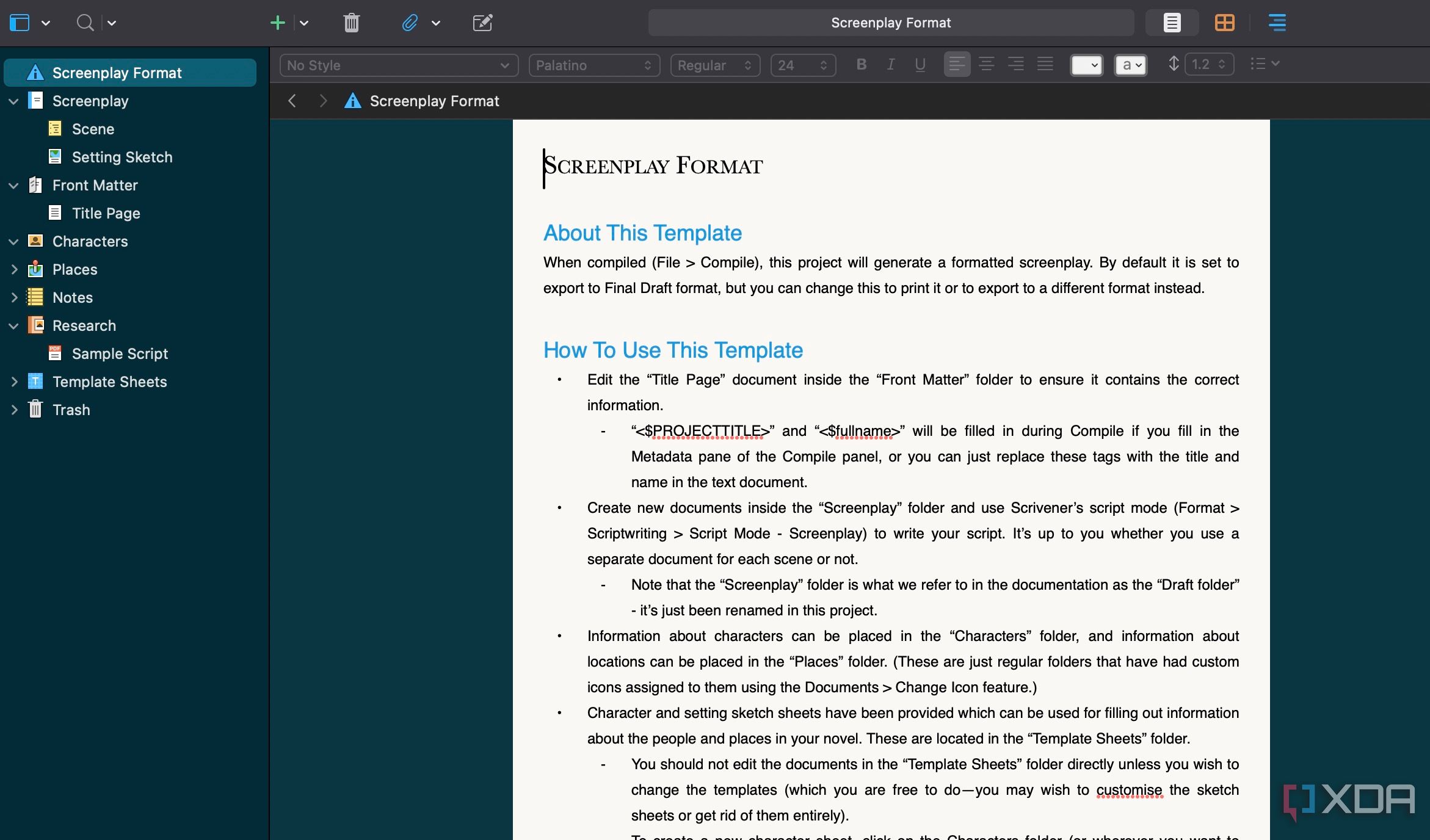Open the font style dropdown Regular
The image size is (1430, 840).
click(x=713, y=65)
